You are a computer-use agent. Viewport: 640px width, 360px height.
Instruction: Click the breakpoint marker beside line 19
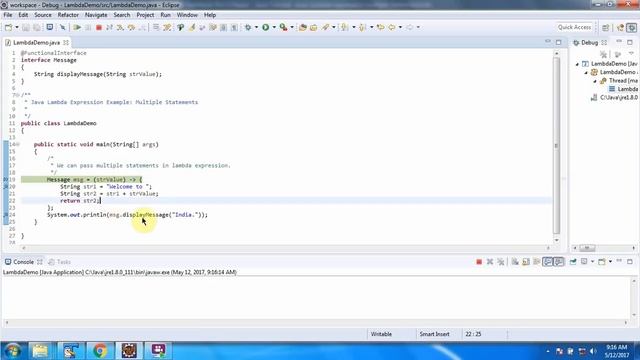(x=6, y=180)
